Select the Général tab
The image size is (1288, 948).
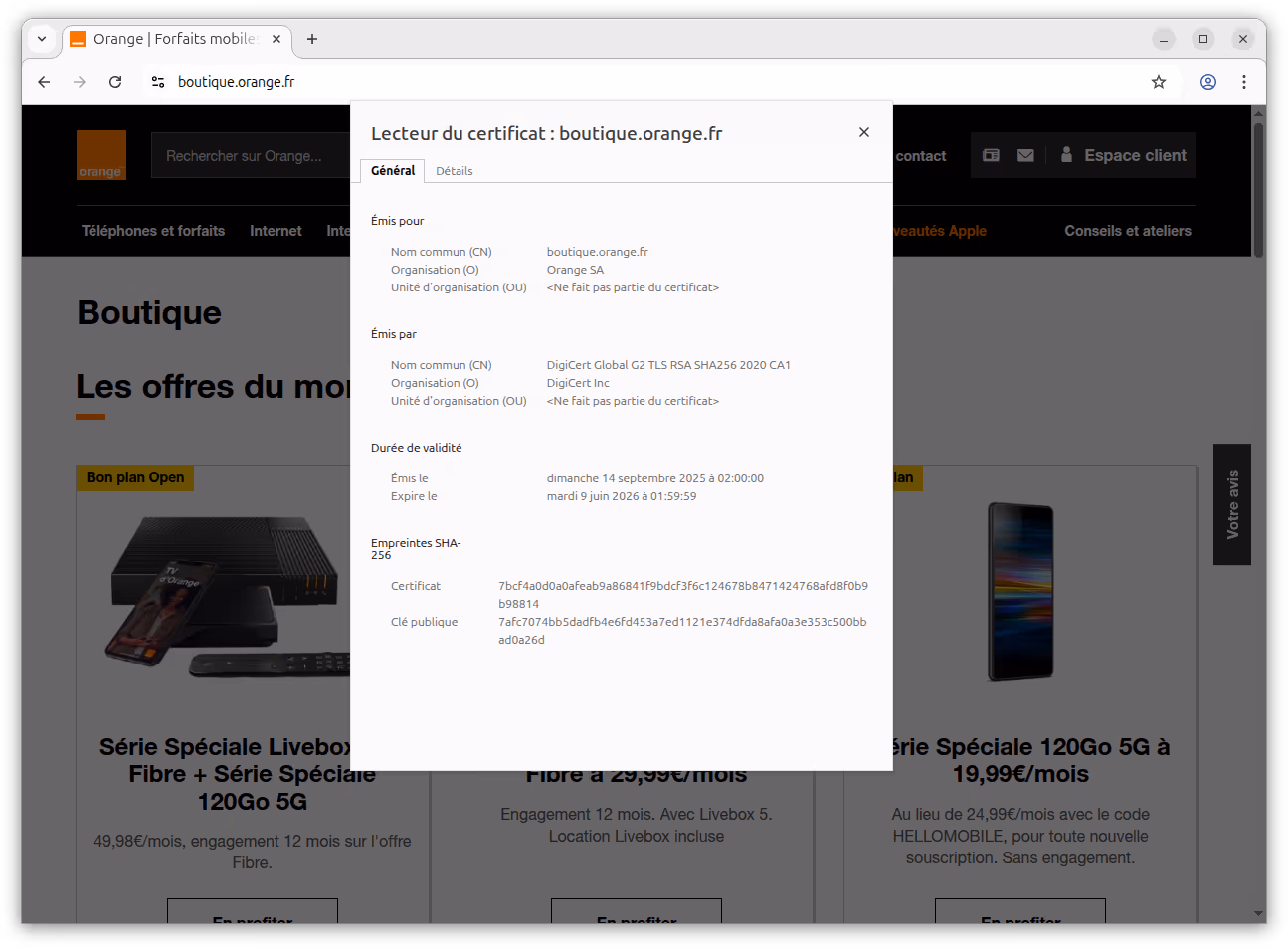(x=393, y=171)
